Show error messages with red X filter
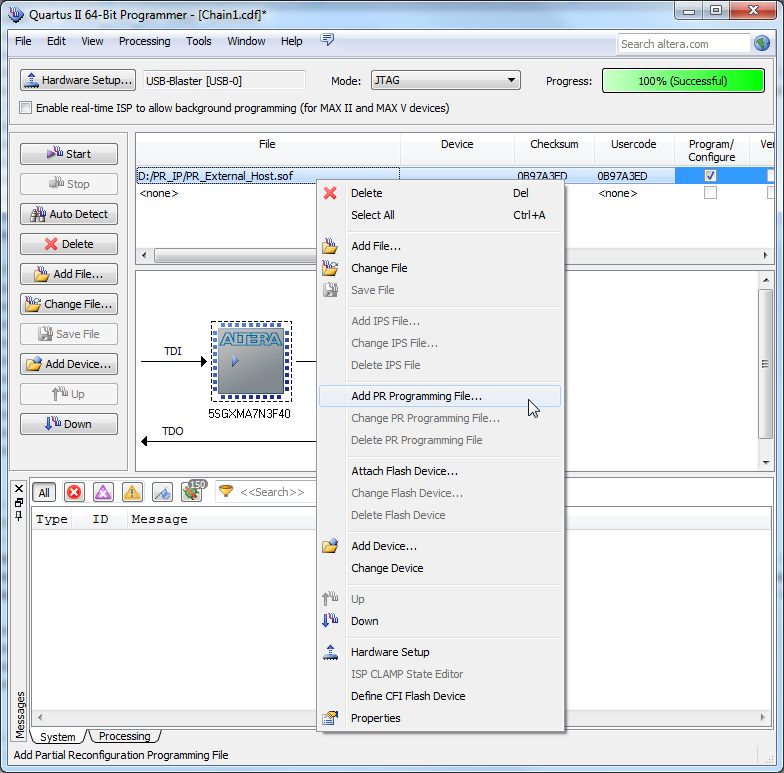 click(74, 492)
